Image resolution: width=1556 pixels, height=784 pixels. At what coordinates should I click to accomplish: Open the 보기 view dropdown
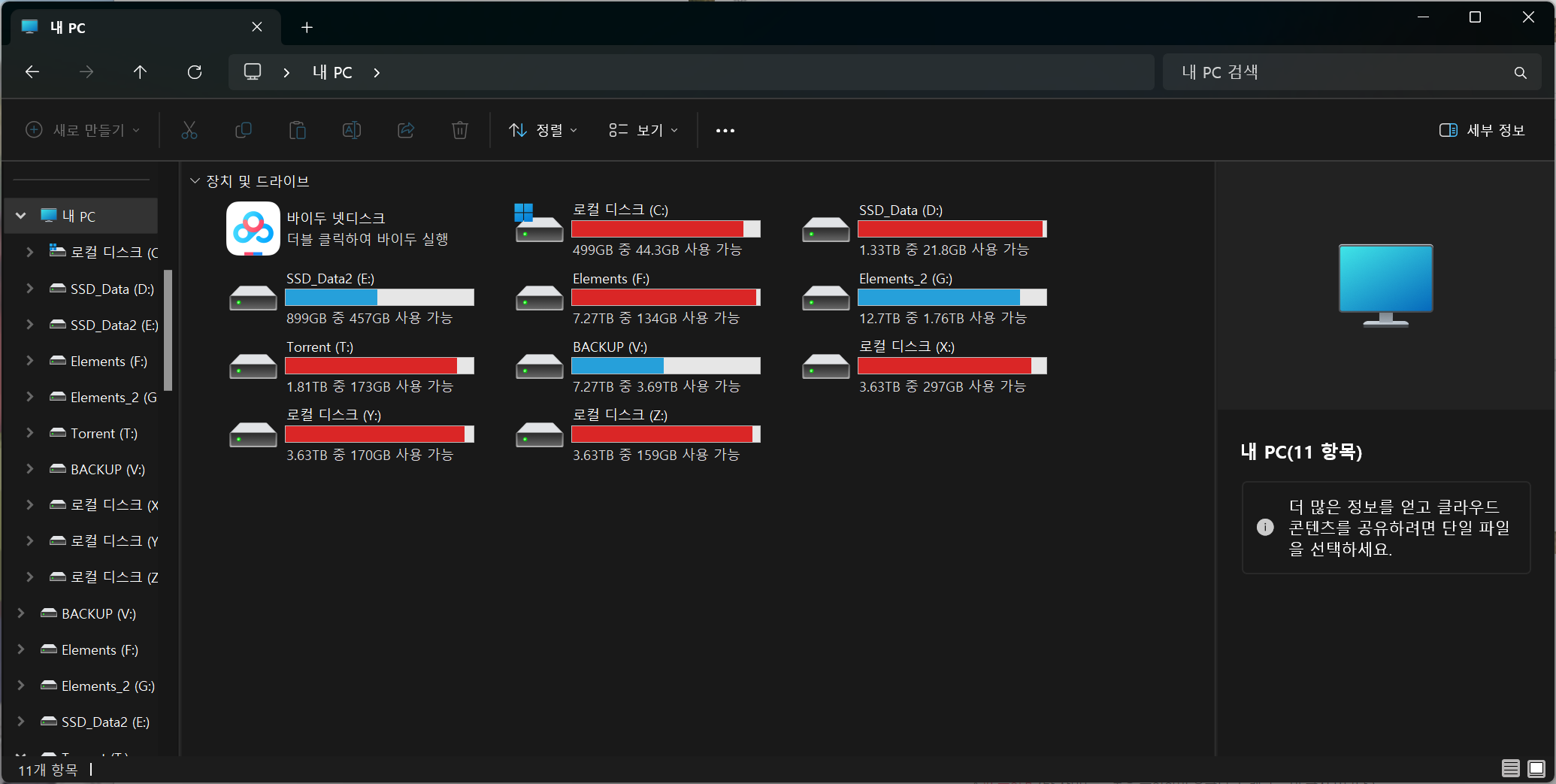[x=643, y=131]
